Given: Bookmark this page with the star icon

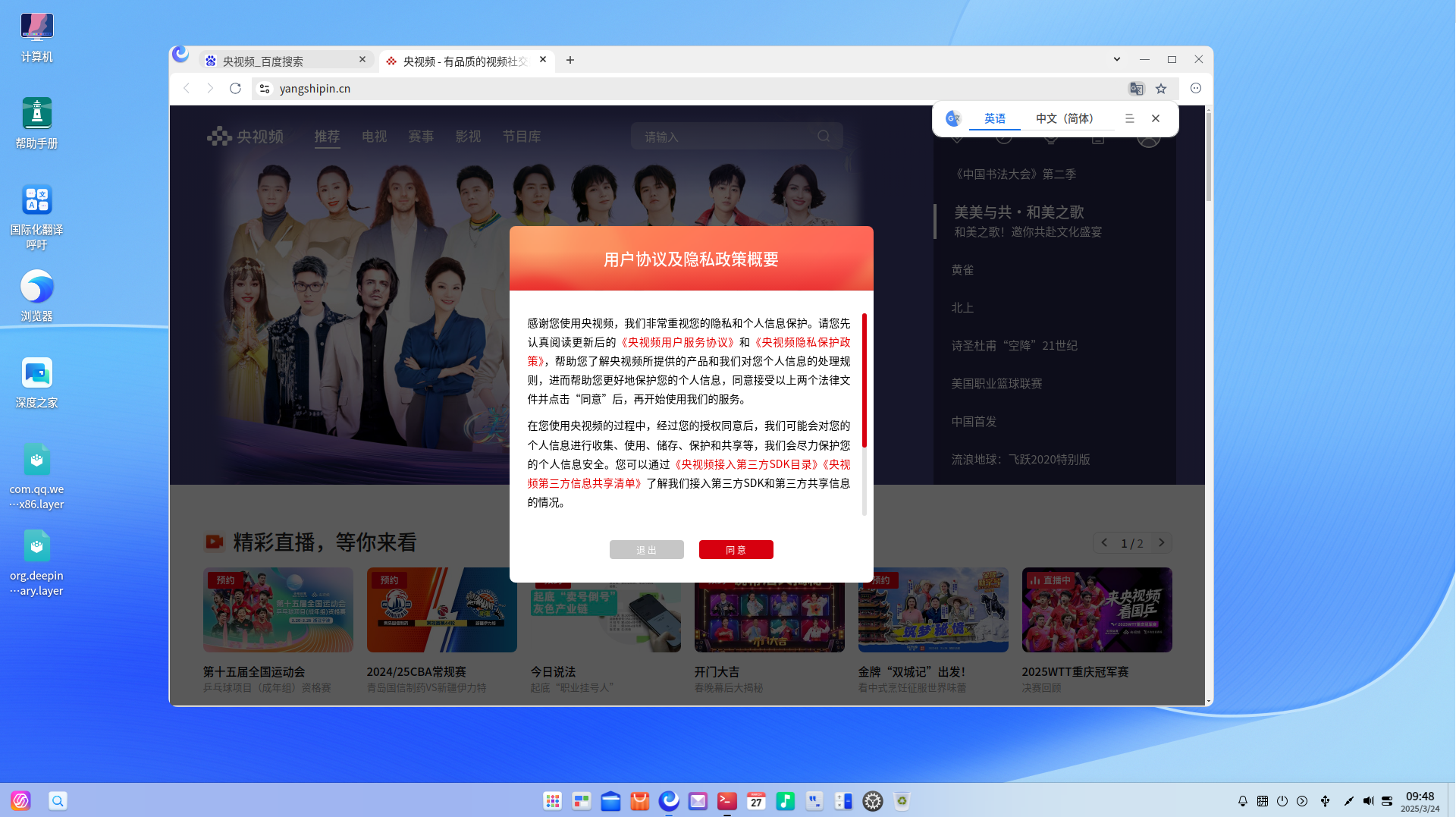Looking at the screenshot, I should click(x=1161, y=89).
